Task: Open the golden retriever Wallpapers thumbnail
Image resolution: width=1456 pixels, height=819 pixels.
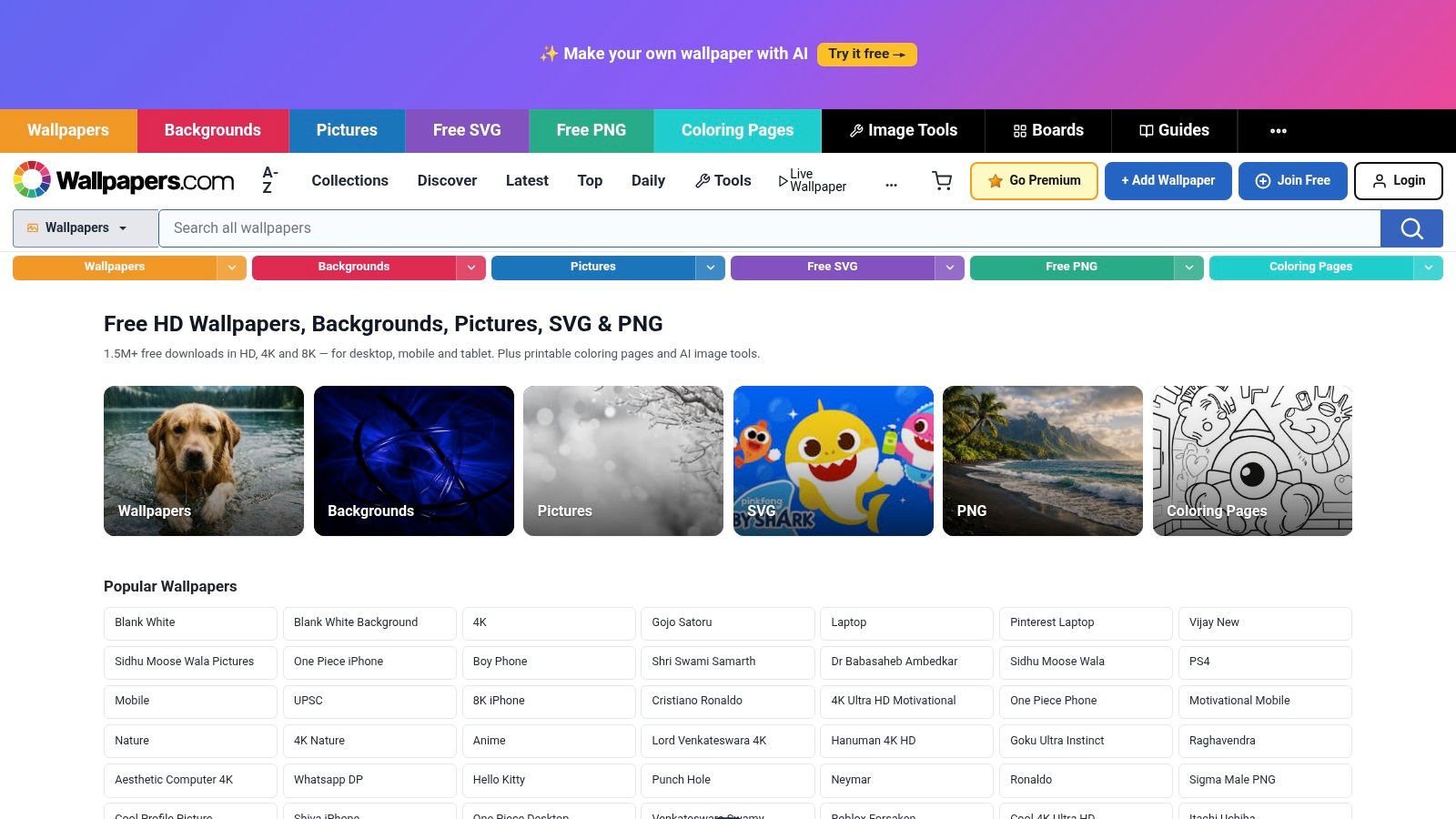Action: [204, 460]
